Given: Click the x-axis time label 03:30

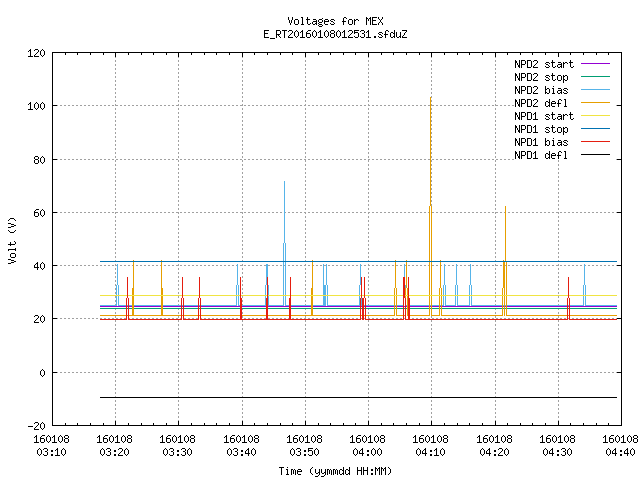Looking at the screenshot, I should [178, 453].
